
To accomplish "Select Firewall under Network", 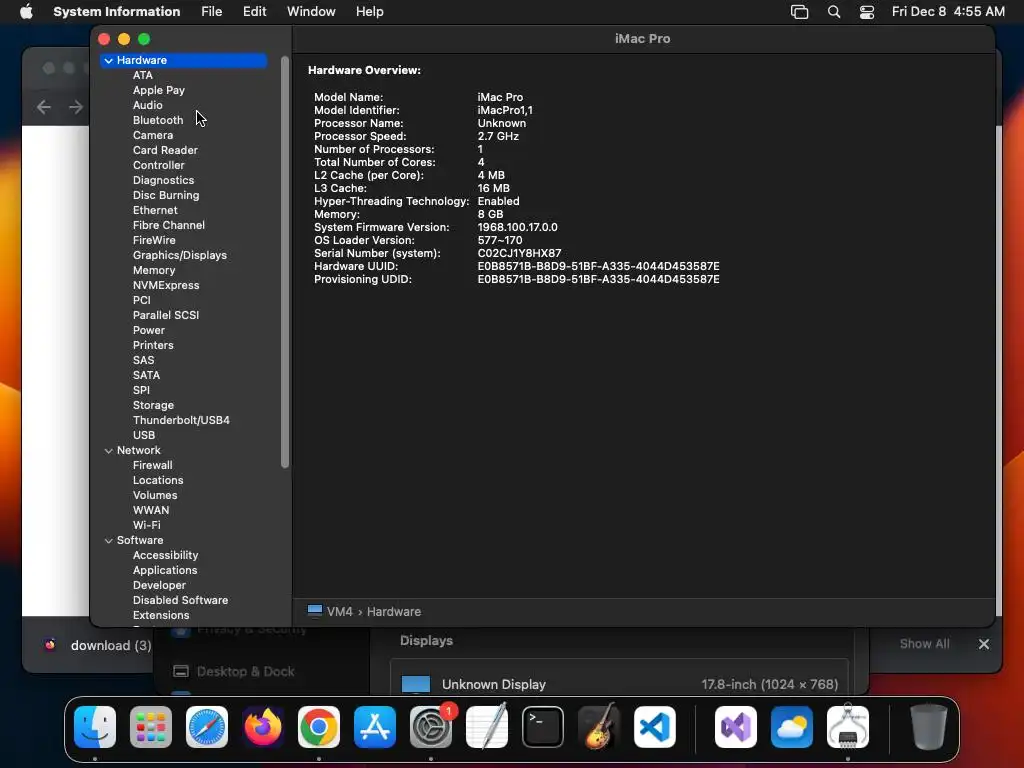I will tap(153, 466).
